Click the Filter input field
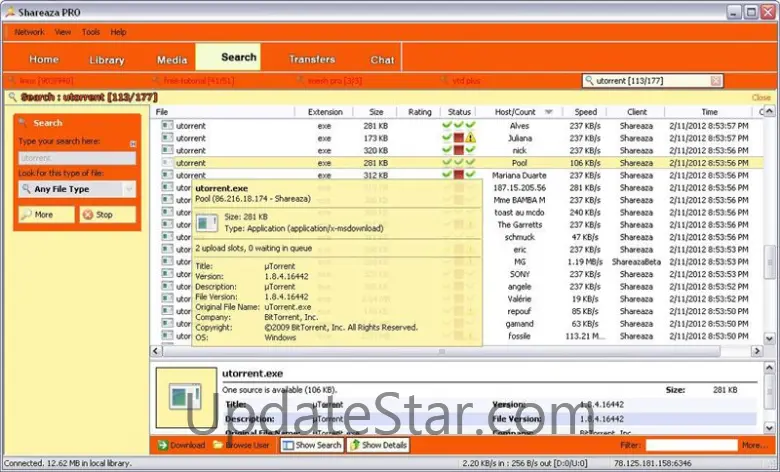This screenshot has width=780, height=472. pyautogui.click(x=691, y=445)
